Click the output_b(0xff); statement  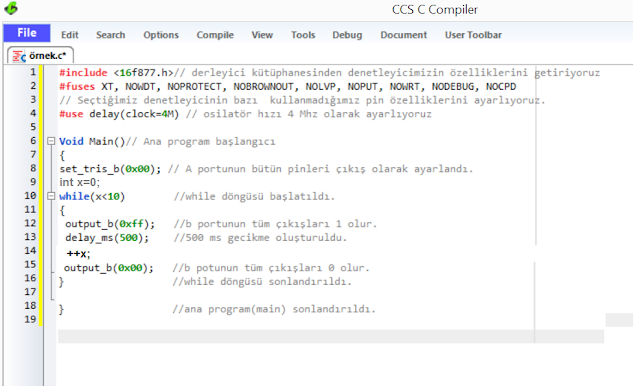(x=110, y=224)
